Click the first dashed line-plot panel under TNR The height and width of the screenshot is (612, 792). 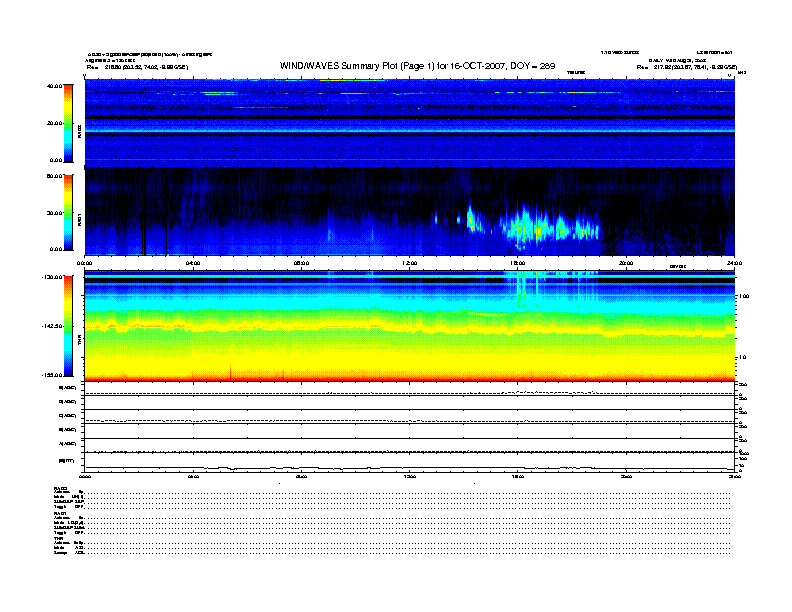(x=409, y=389)
